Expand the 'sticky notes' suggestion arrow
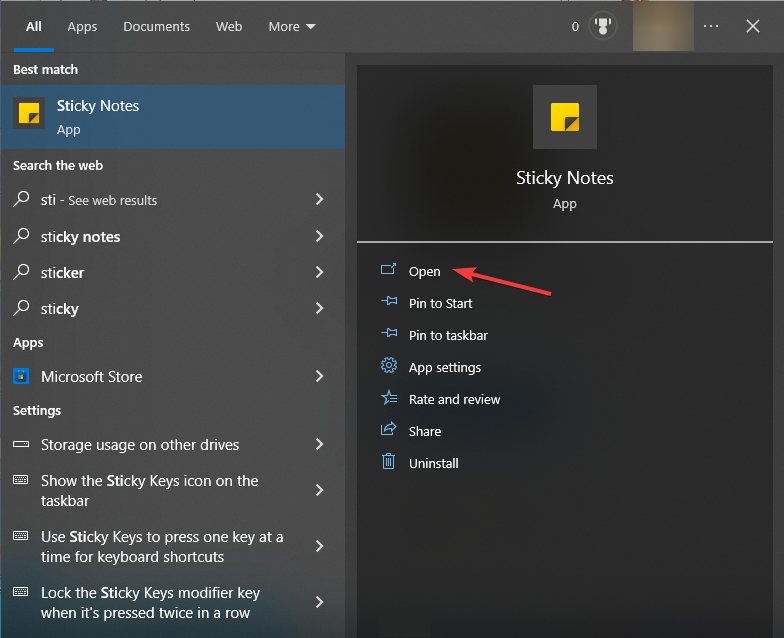Image resolution: width=784 pixels, height=638 pixels. (320, 236)
